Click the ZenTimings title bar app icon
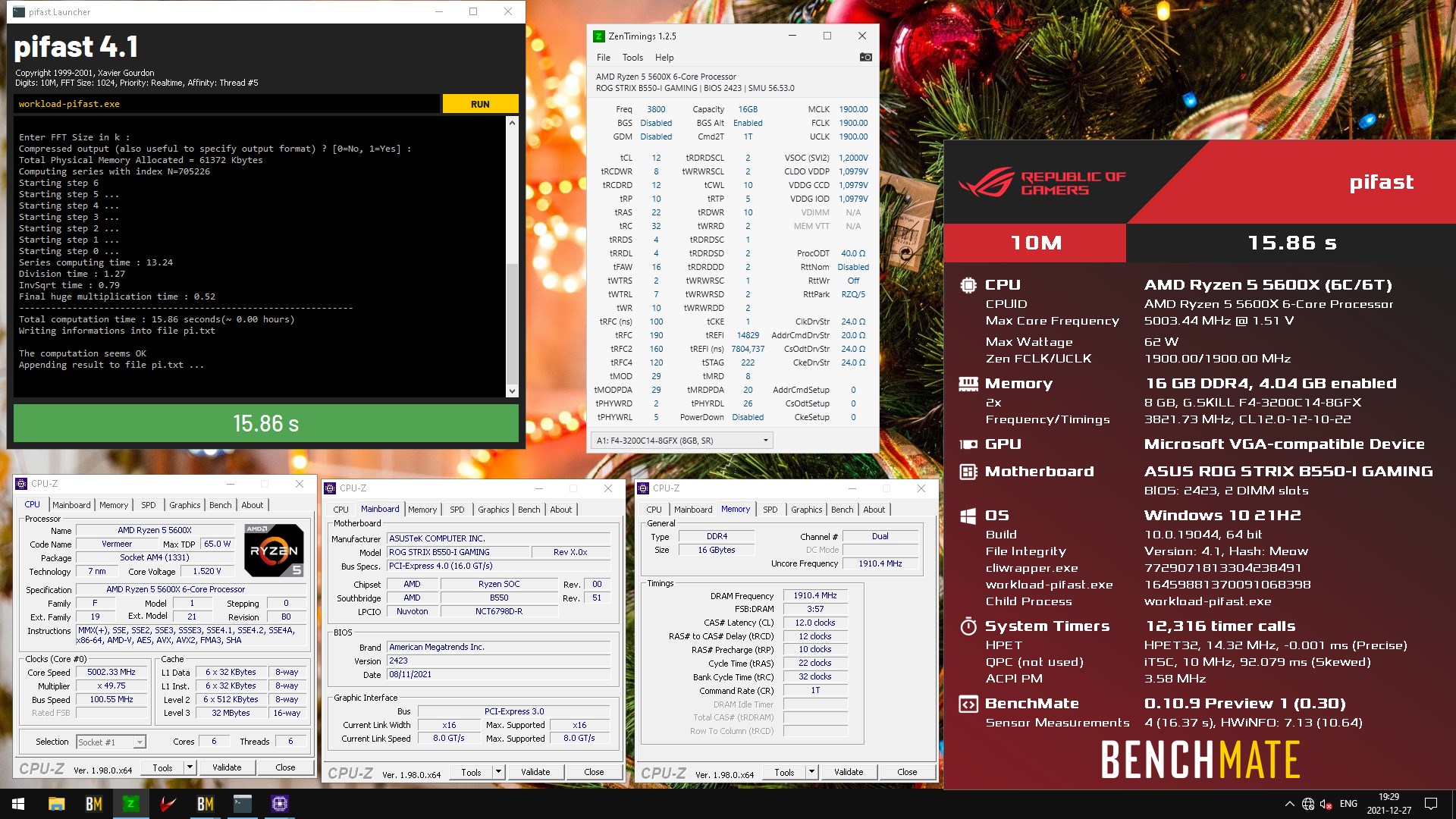 (599, 36)
